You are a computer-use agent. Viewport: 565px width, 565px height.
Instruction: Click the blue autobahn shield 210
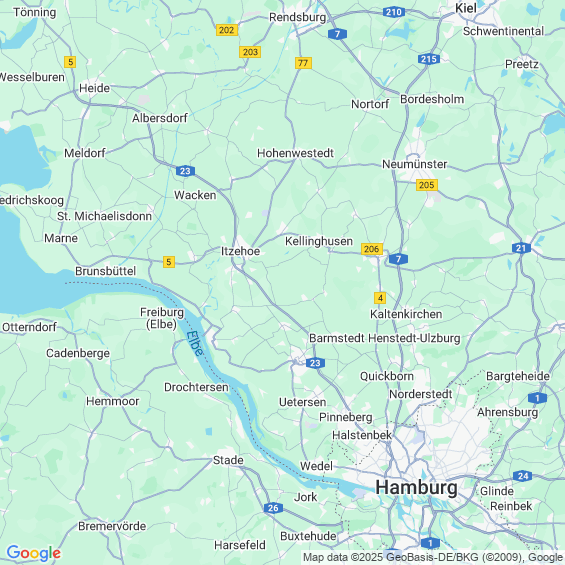[x=394, y=12]
